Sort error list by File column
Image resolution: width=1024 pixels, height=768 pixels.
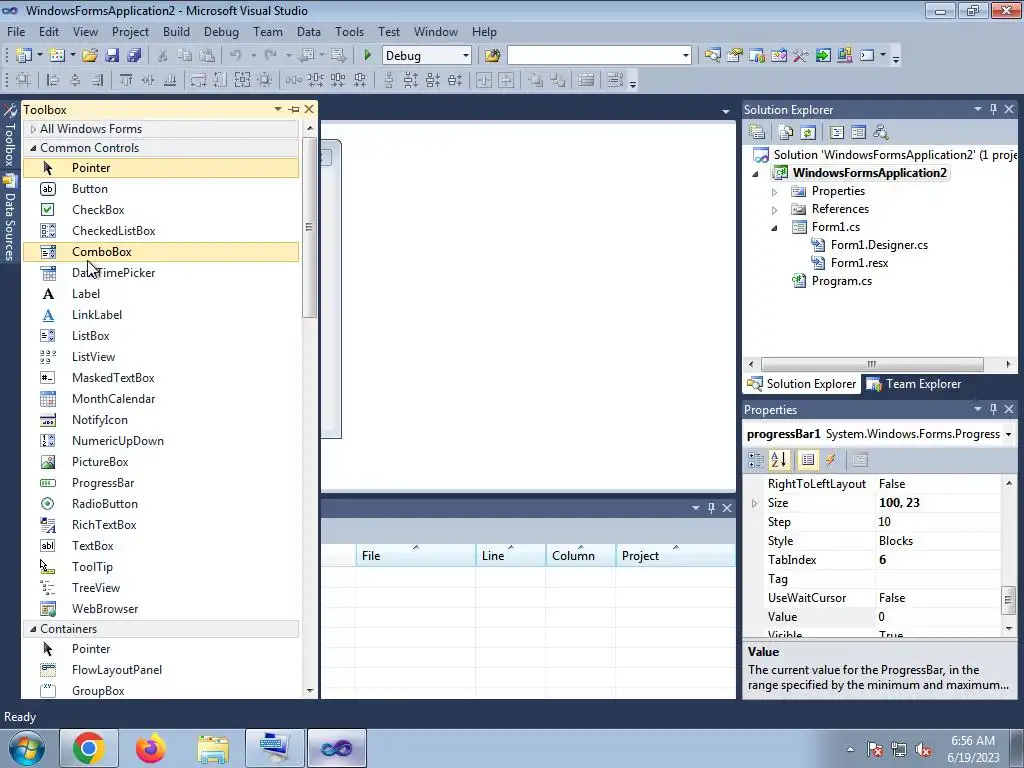coord(415,555)
